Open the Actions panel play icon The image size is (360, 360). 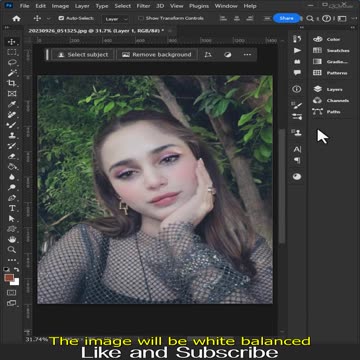click(x=297, y=51)
